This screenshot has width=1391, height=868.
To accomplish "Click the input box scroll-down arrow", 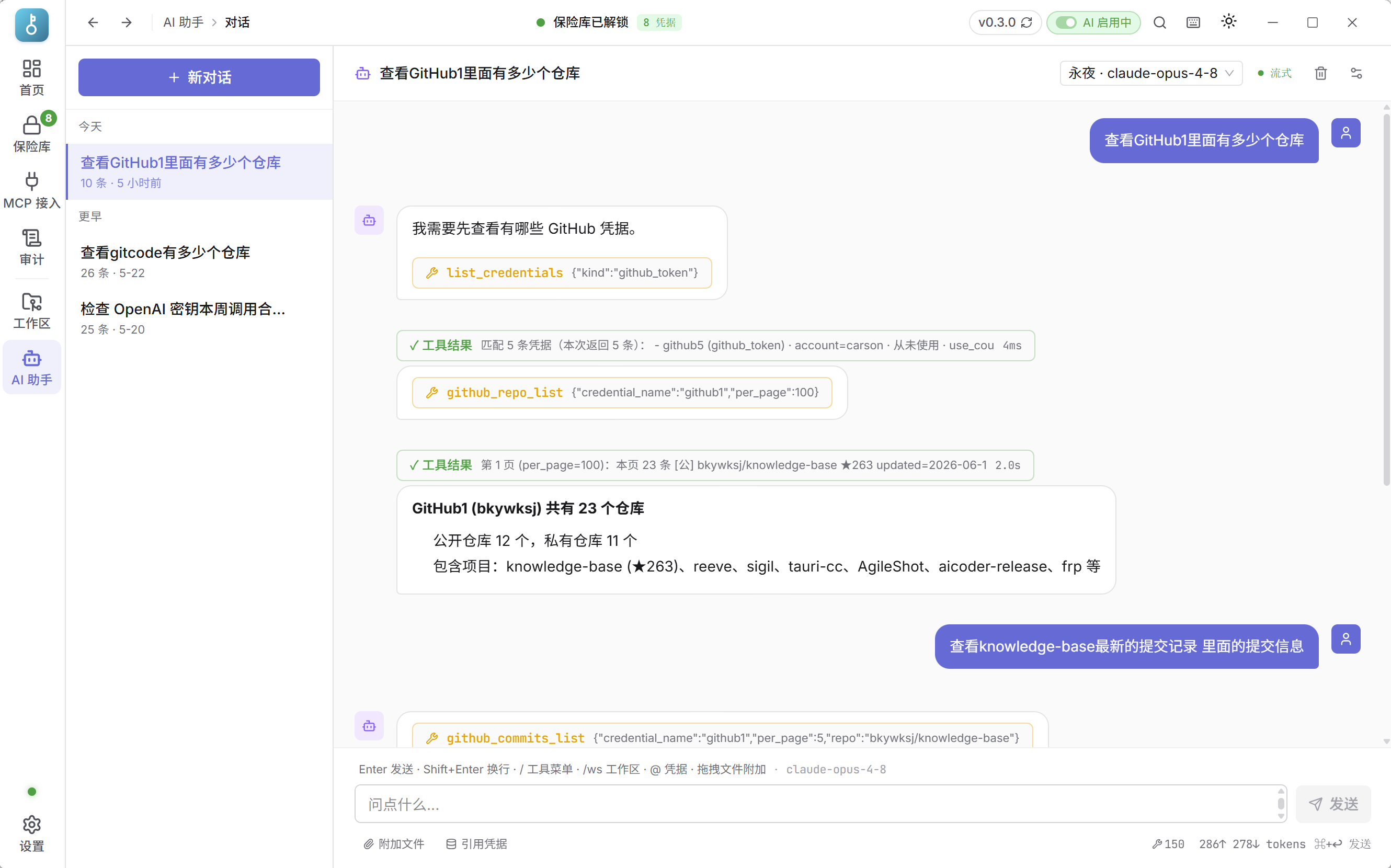I will (1281, 816).
